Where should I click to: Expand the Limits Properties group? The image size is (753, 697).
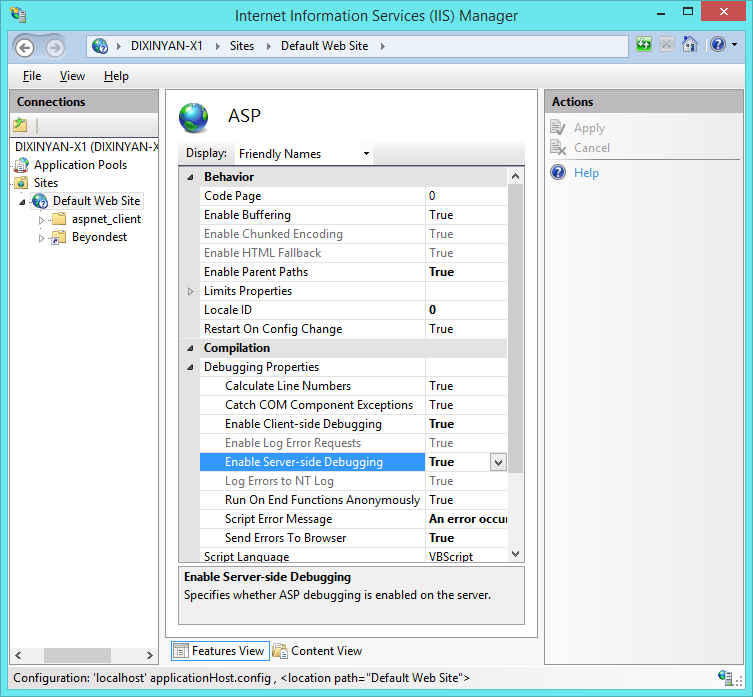click(190, 291)
